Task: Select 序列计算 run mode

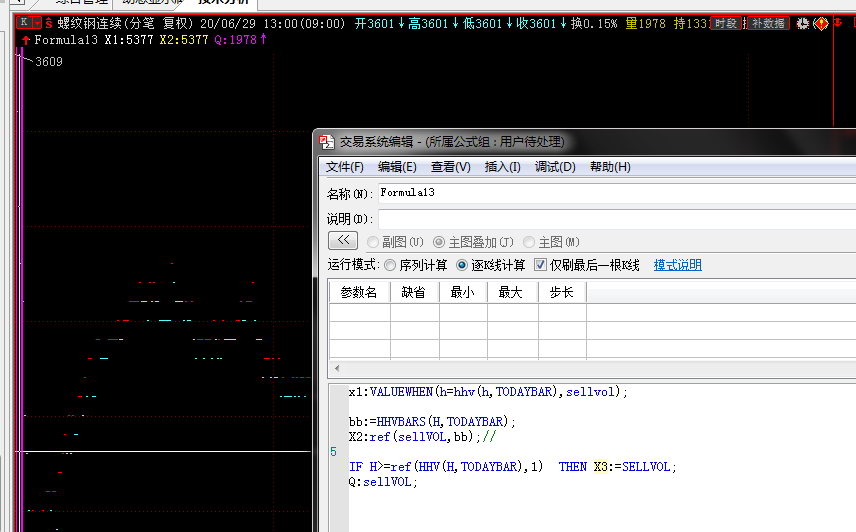Action: (x=390, y=265)
